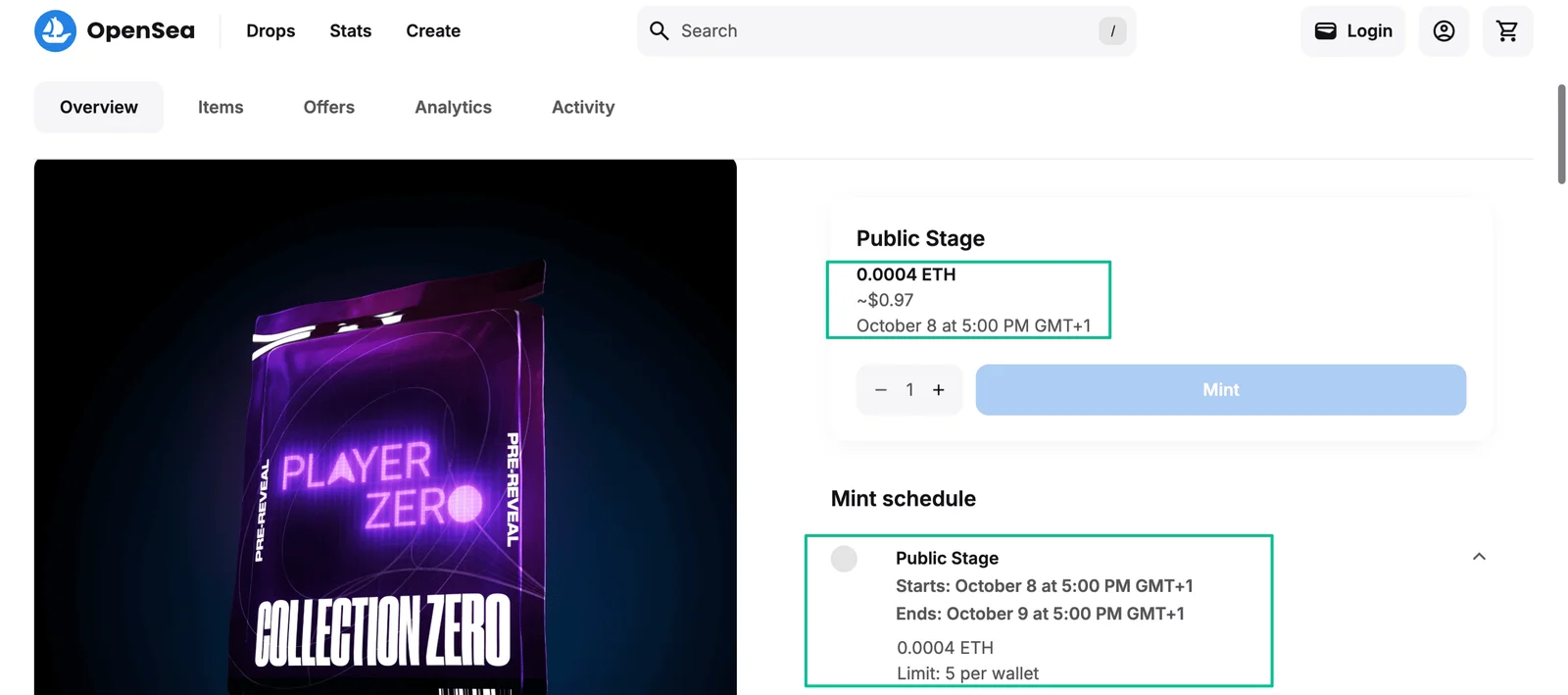
Task: Click the 'October 8 at 5:00 PM GMT+1' date
Action: pyautogui.click(x=974, y=325)
